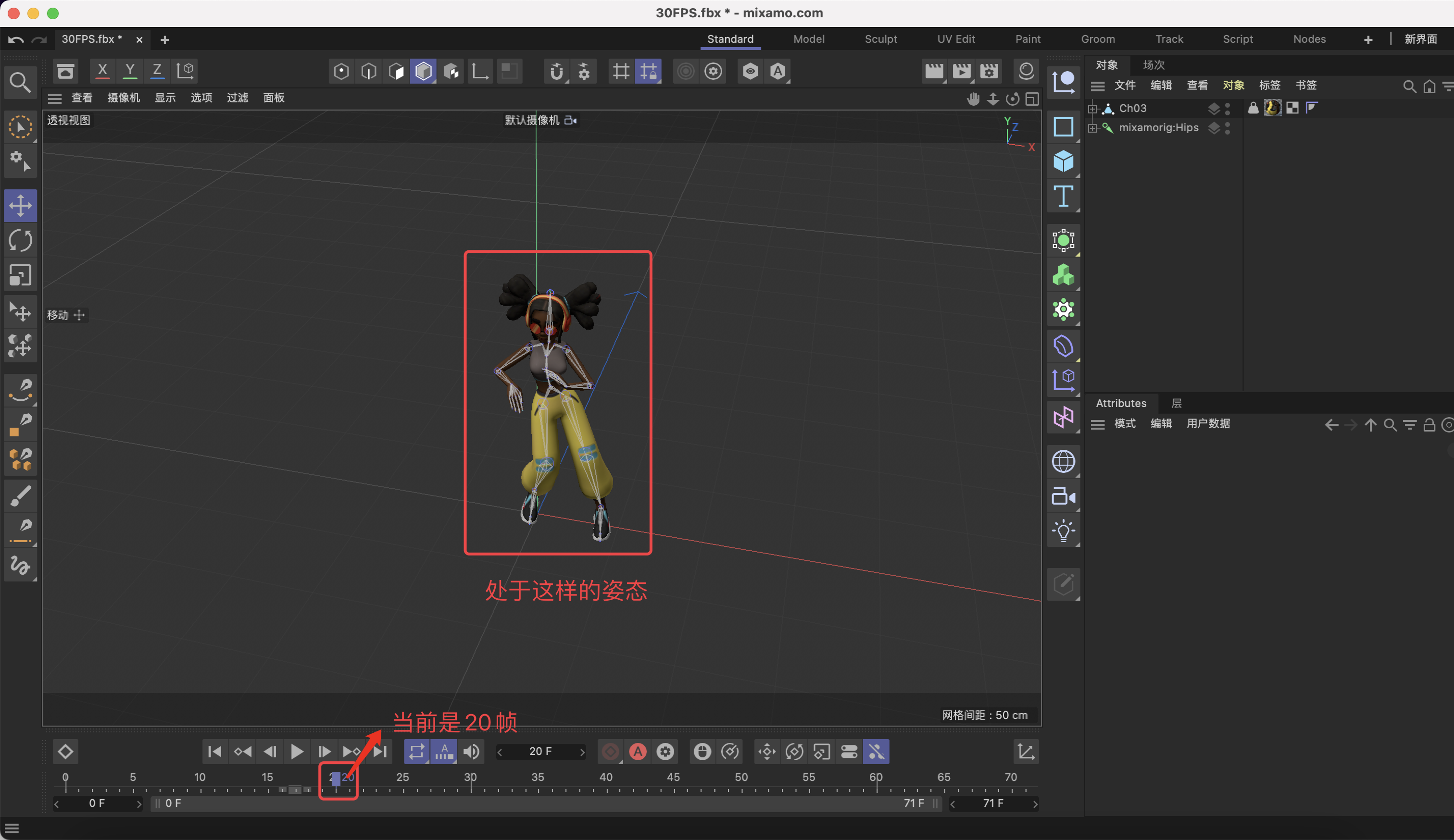
Task: Expand the mixamorig:Hips hierarchy
Action: pos(1092,128)
